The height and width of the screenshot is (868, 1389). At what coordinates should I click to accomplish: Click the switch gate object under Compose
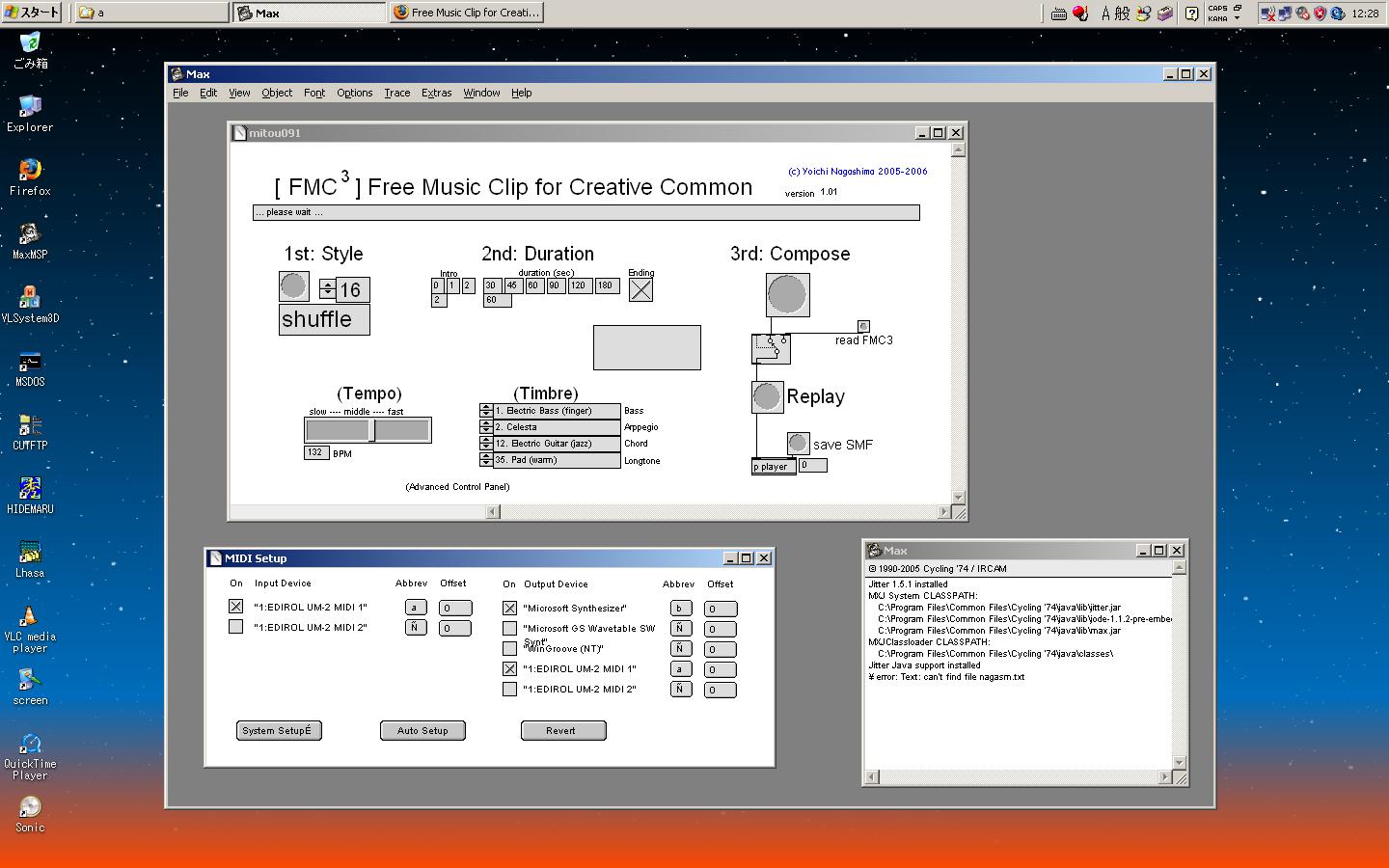pyautogui.click(x=771, y=348)
